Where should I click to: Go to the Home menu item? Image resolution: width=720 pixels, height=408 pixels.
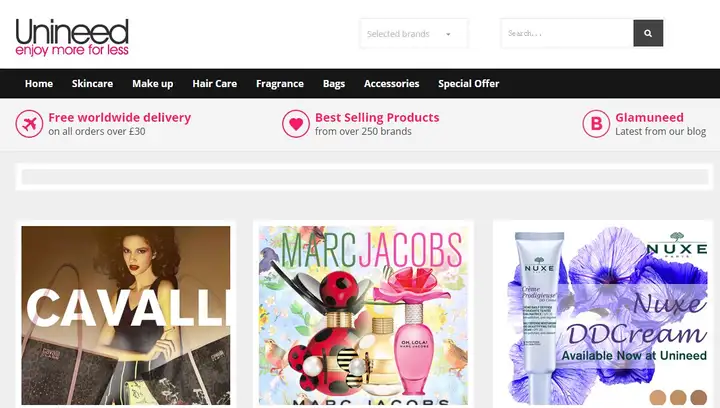39,84
